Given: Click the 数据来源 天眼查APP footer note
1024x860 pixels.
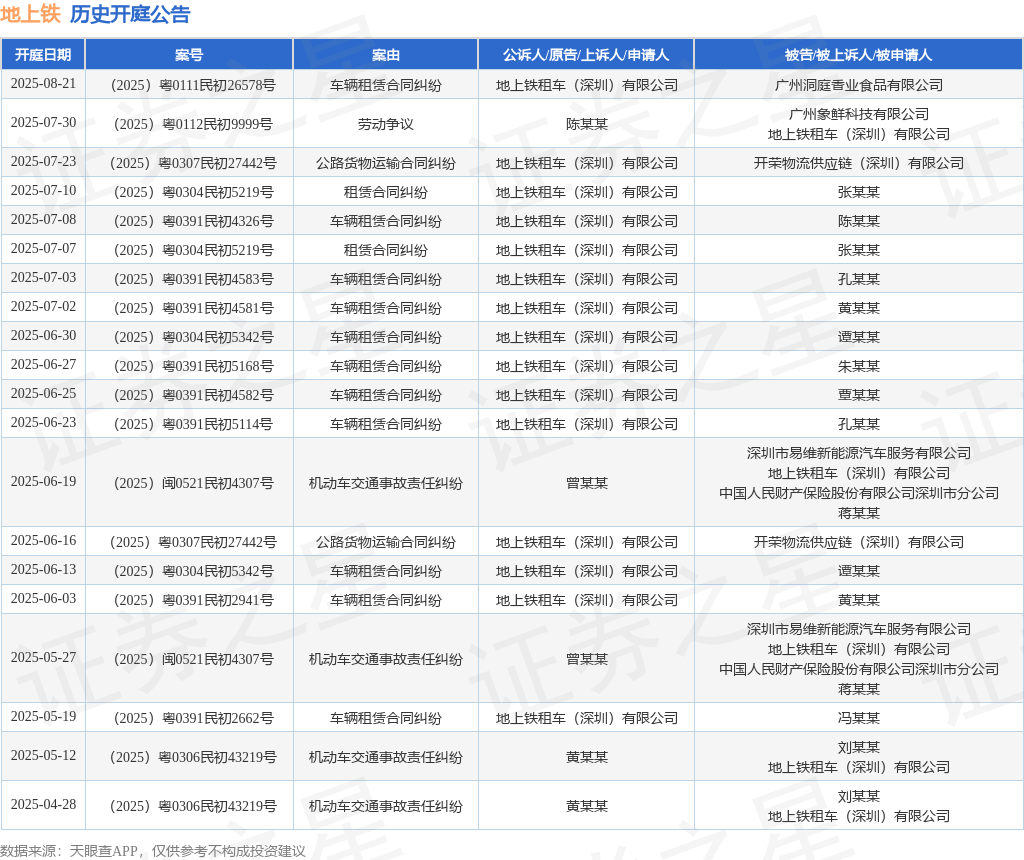Looking at the screenshot, I should tap(153, 851).
